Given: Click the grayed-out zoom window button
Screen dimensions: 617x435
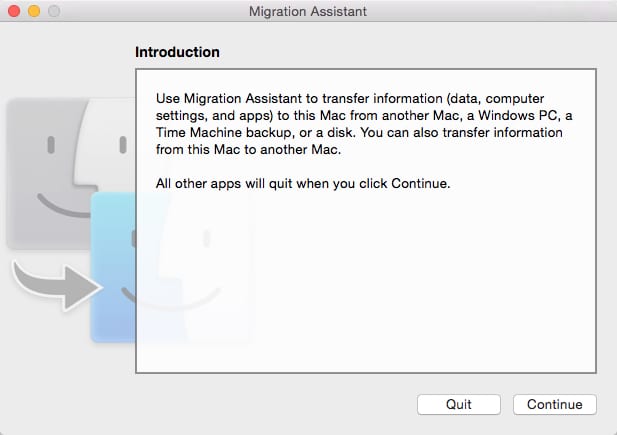Looking at the screenshot, I should click(53, 11).
